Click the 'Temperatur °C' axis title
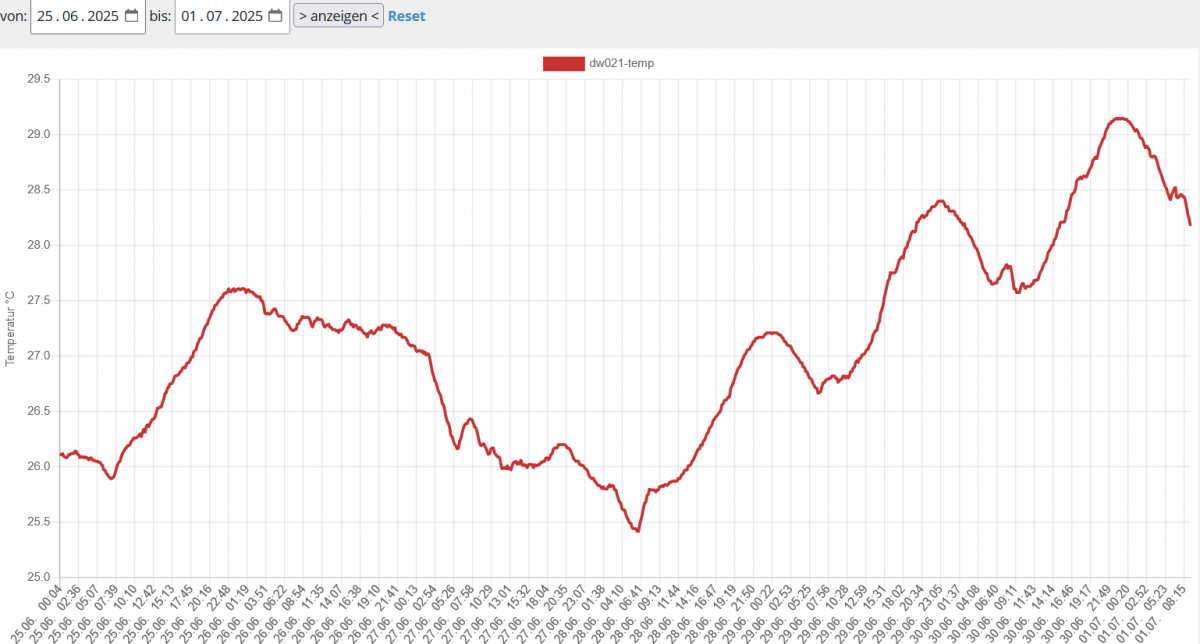Screen dimensions: 1200x644 [x=10, y=328]
